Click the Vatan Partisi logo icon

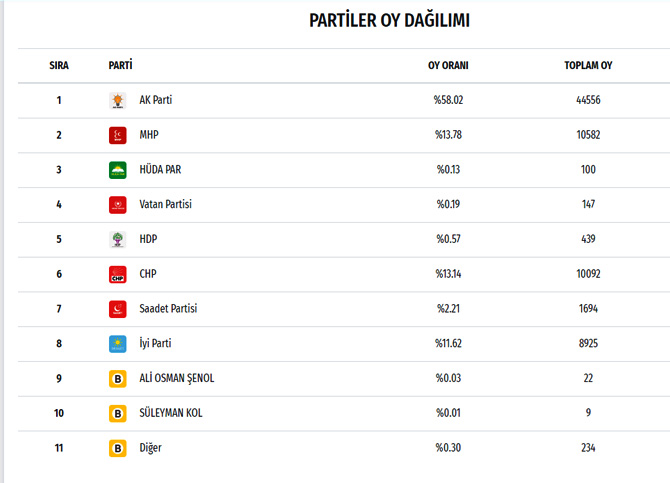coord(118,205)
